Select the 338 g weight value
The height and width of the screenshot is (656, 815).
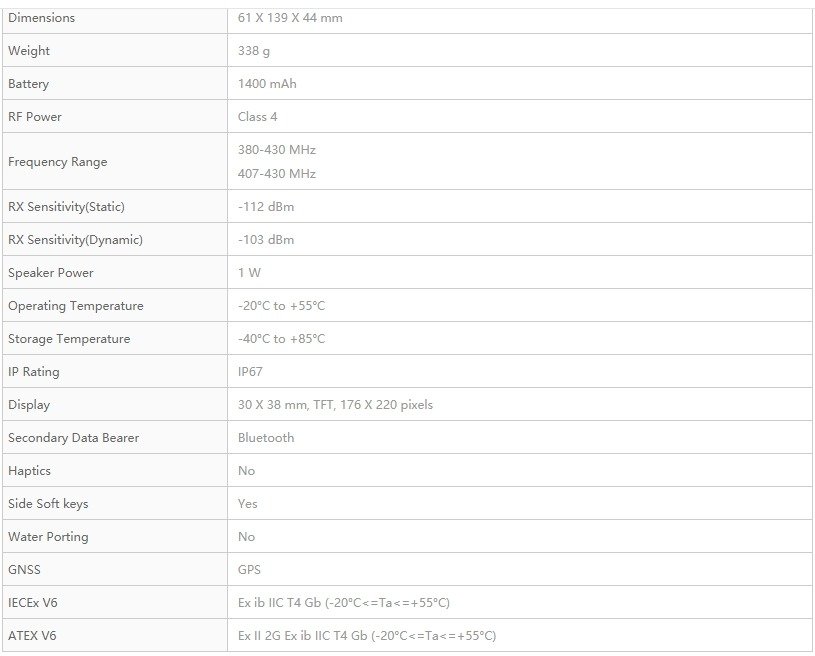click(x=254, y=51)
